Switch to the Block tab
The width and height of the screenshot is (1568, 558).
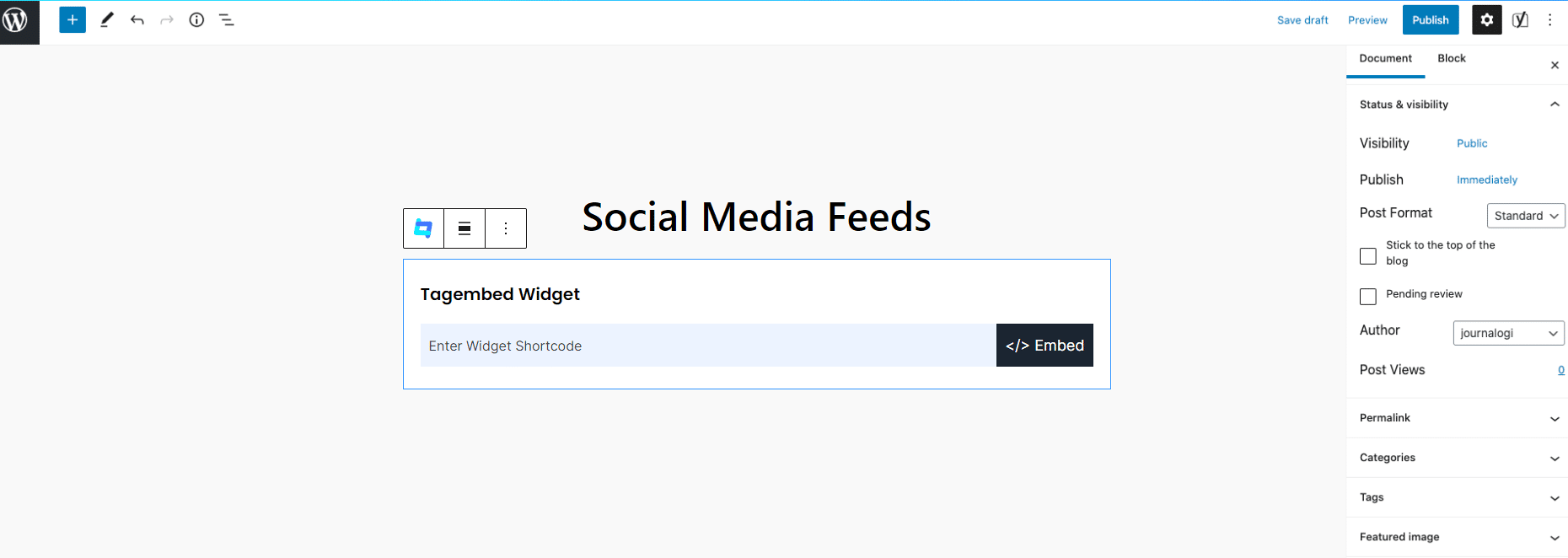(1452, 58)
